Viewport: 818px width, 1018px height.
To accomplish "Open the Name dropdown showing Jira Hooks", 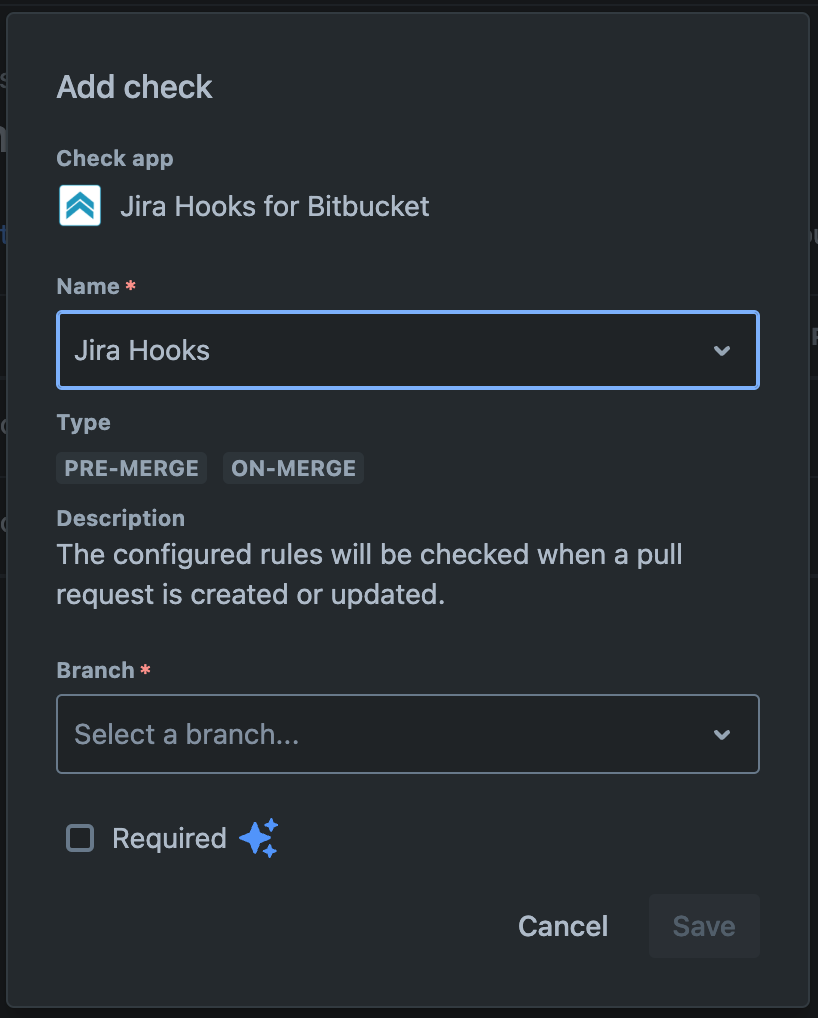I will click(407, 350).
